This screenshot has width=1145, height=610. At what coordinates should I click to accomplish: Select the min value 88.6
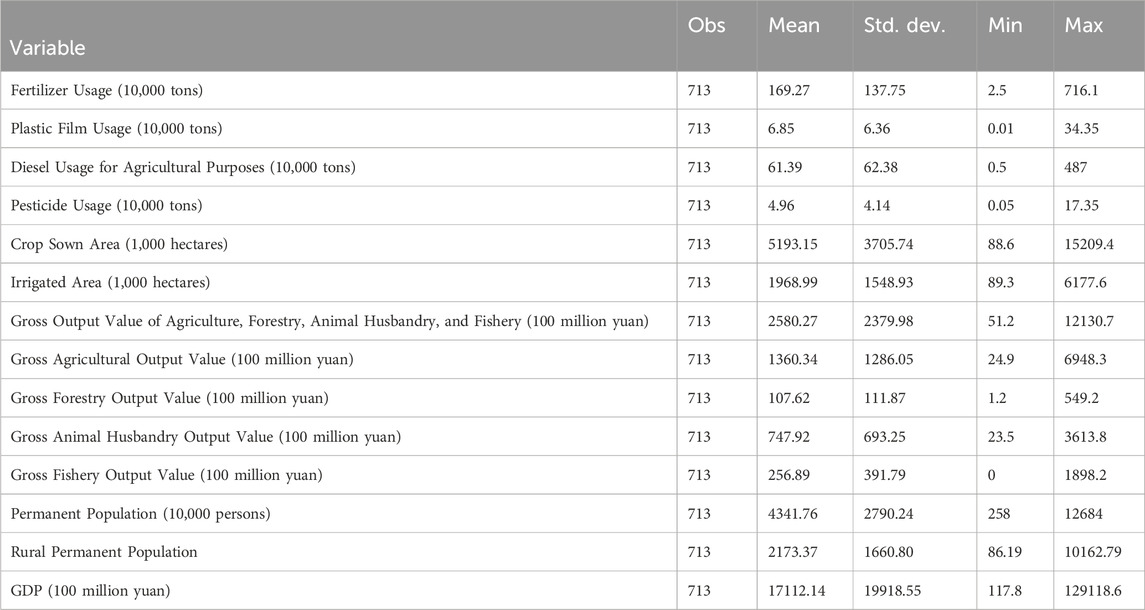(x=1000, y=244)
